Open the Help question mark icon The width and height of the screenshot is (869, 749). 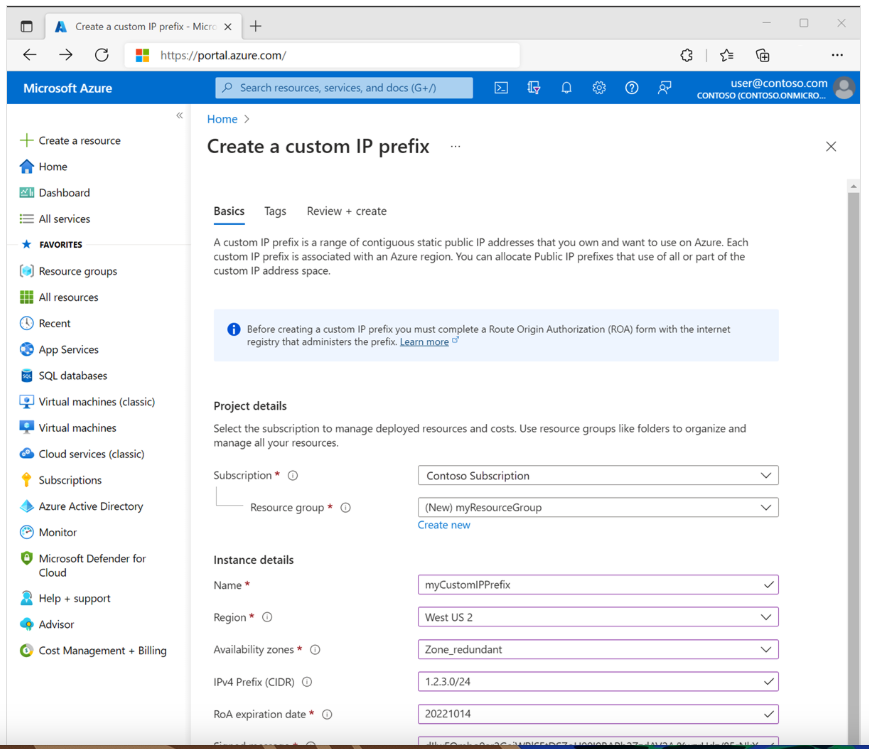632,88
